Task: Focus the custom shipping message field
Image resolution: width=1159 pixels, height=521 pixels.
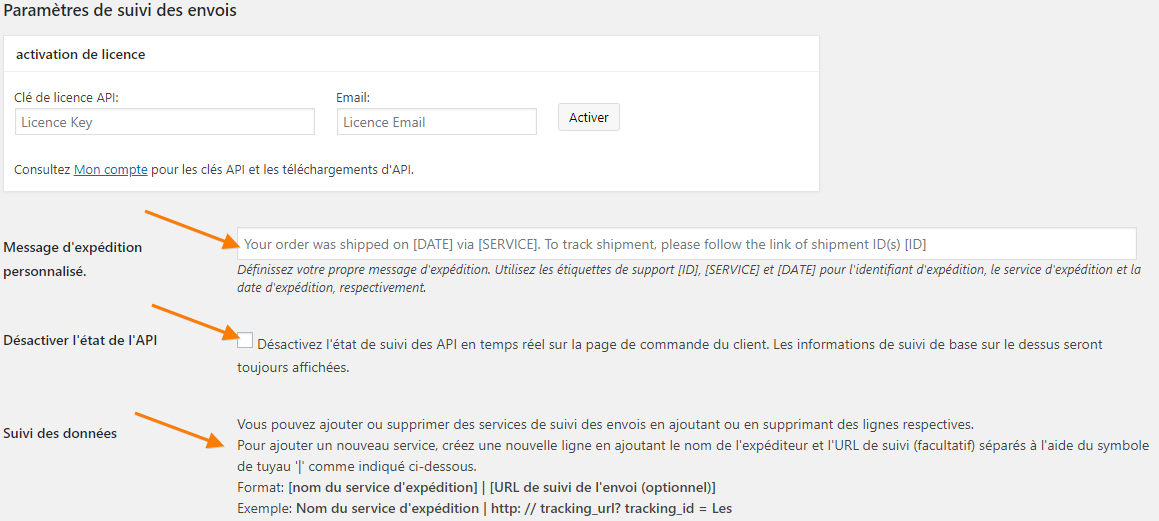Action: (x=687, y=244)
